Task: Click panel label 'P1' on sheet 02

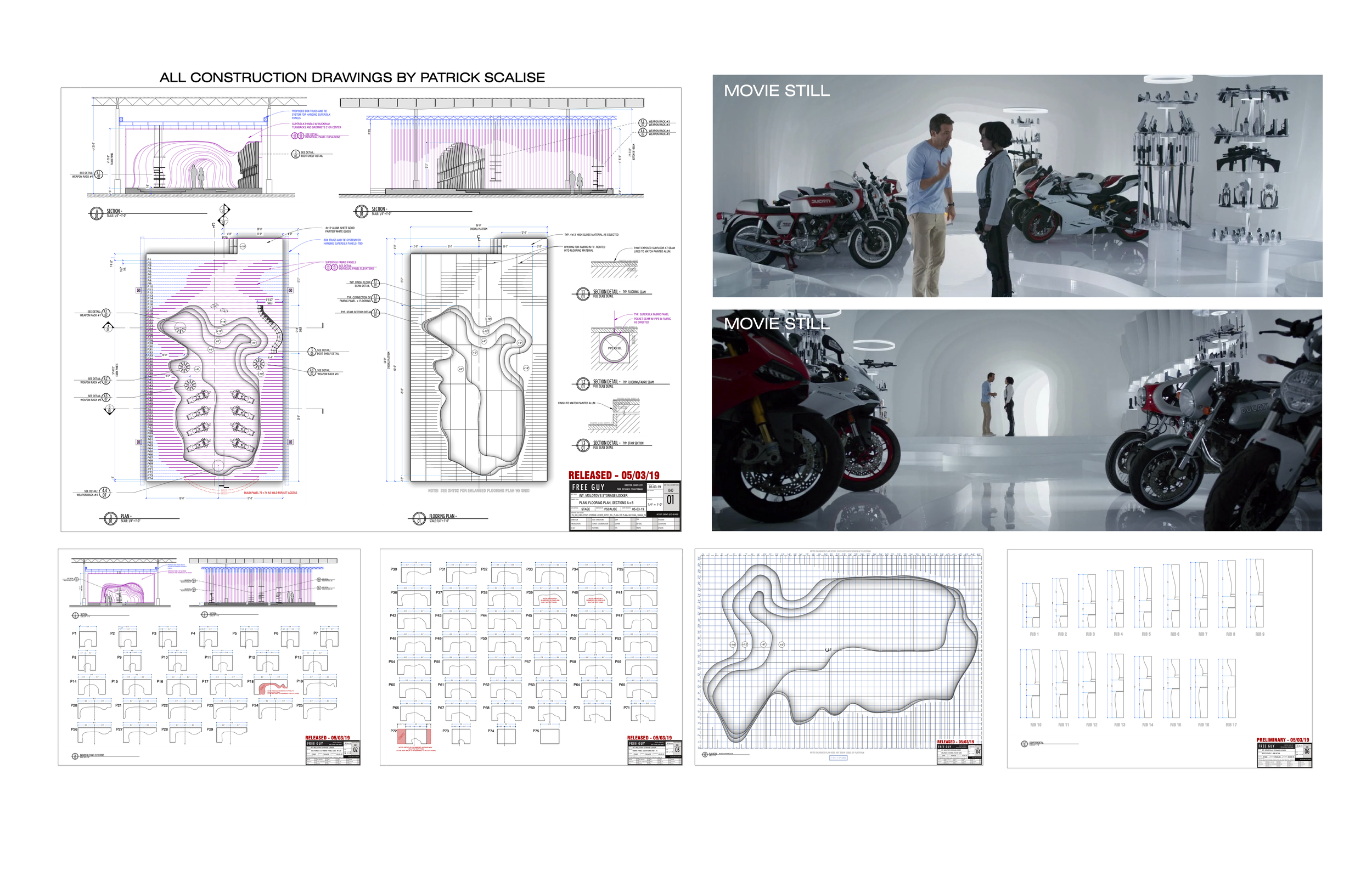Action: 74,634
